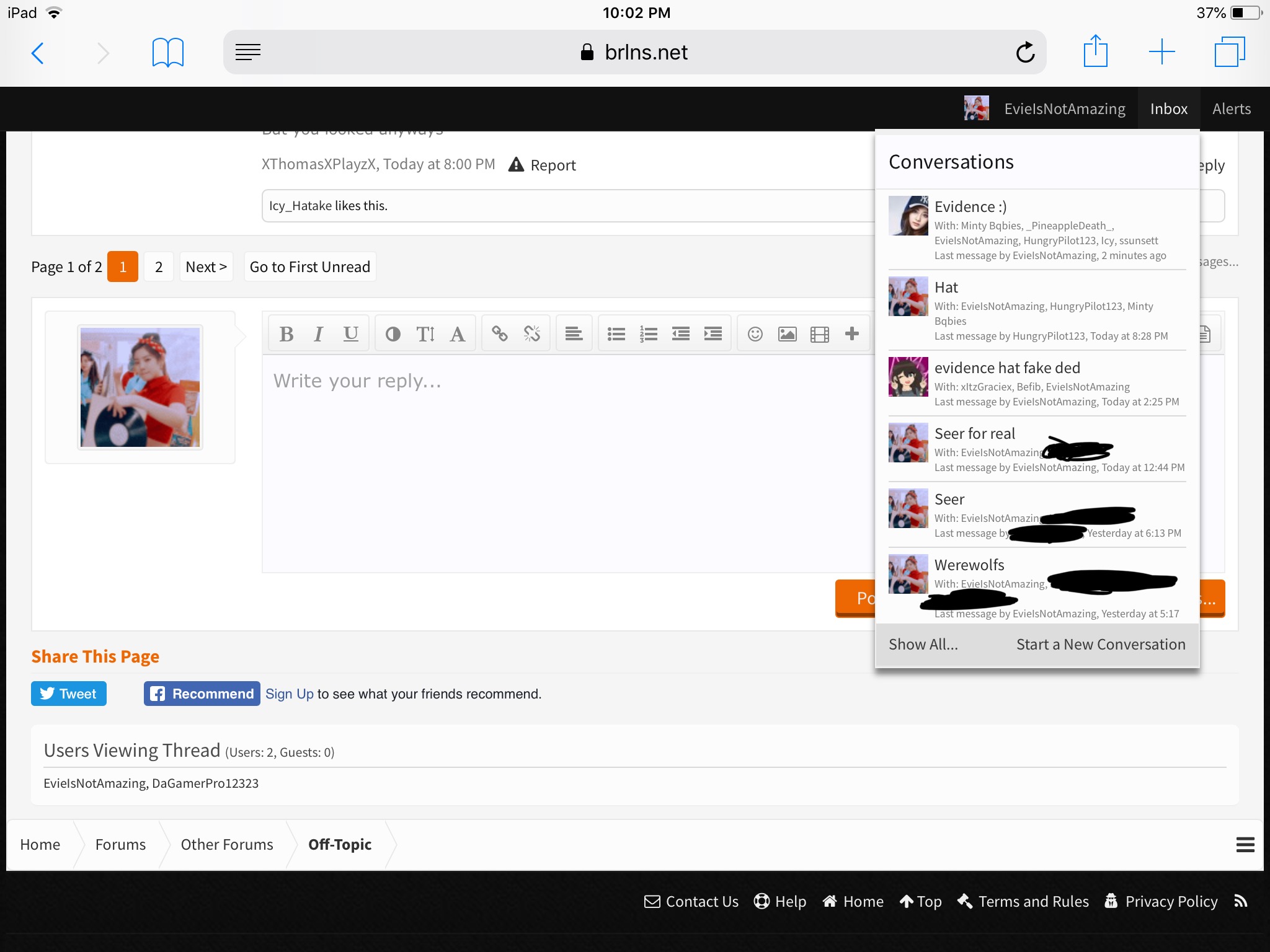This screenshot has width=1270, height=952.
Task: Reload the page with refresh icon
Action: pyautogui.click(x=1025, y=53)
